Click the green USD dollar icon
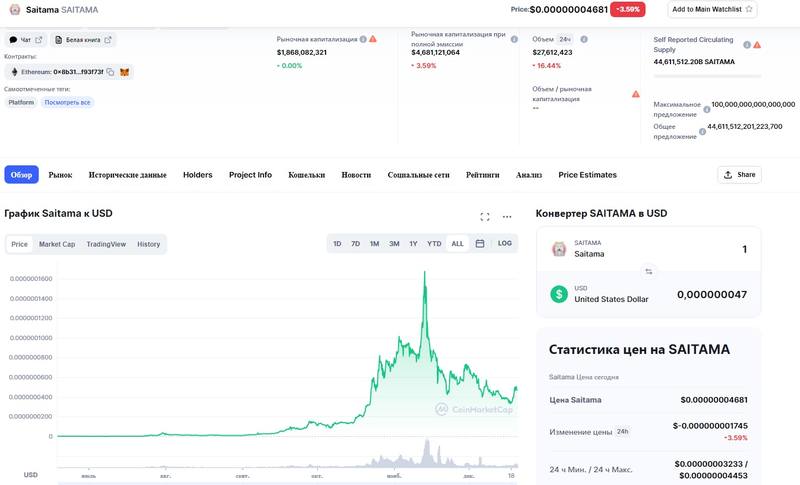This screenshot has height=485, width=800. pyautogui.click(x=559, y=294)
